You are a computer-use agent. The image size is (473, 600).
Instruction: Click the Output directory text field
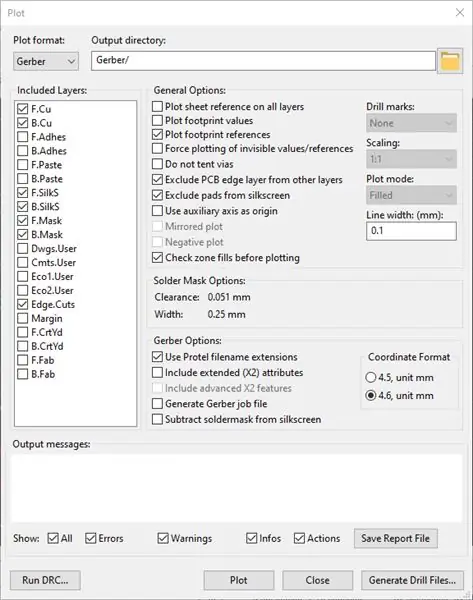point(263,61)
